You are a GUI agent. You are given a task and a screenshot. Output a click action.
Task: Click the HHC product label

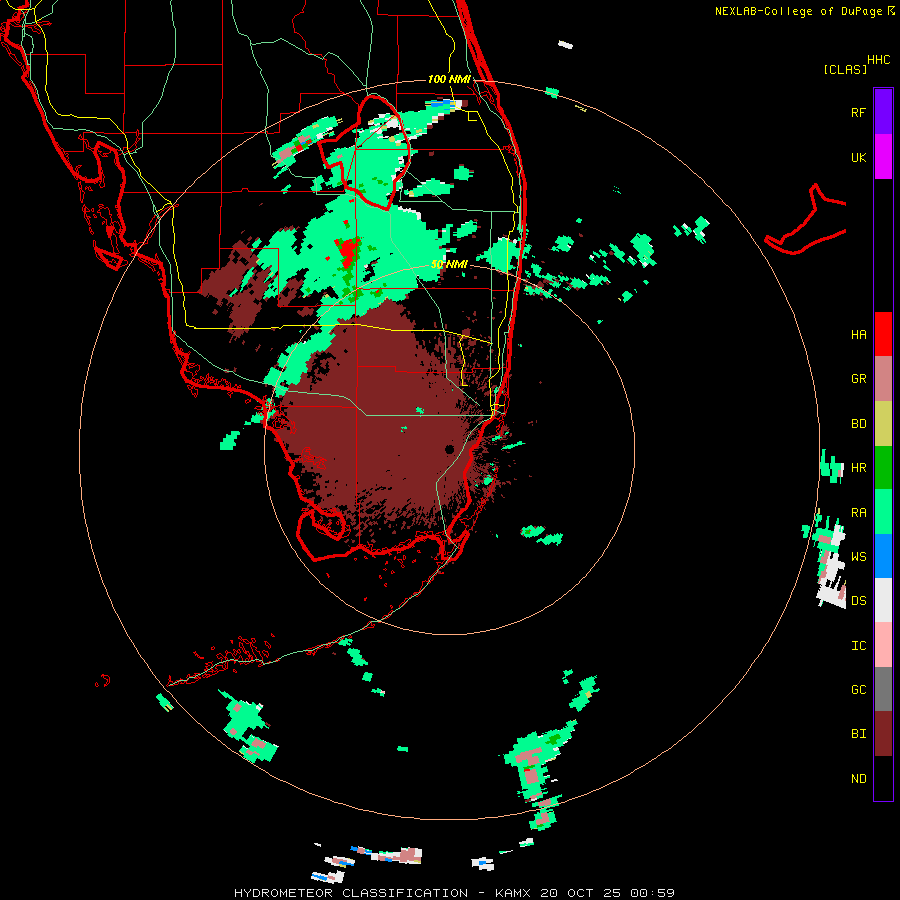coord(878,60)
